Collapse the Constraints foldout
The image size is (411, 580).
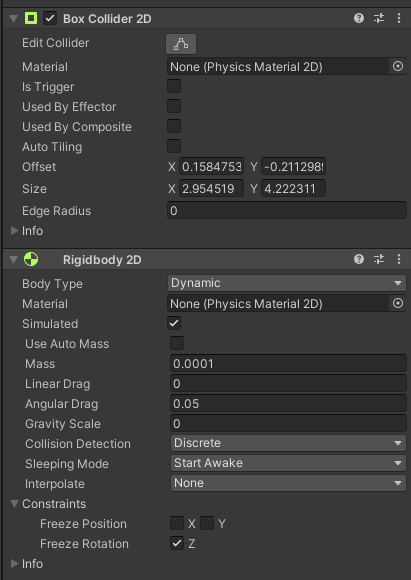(14, 503)
